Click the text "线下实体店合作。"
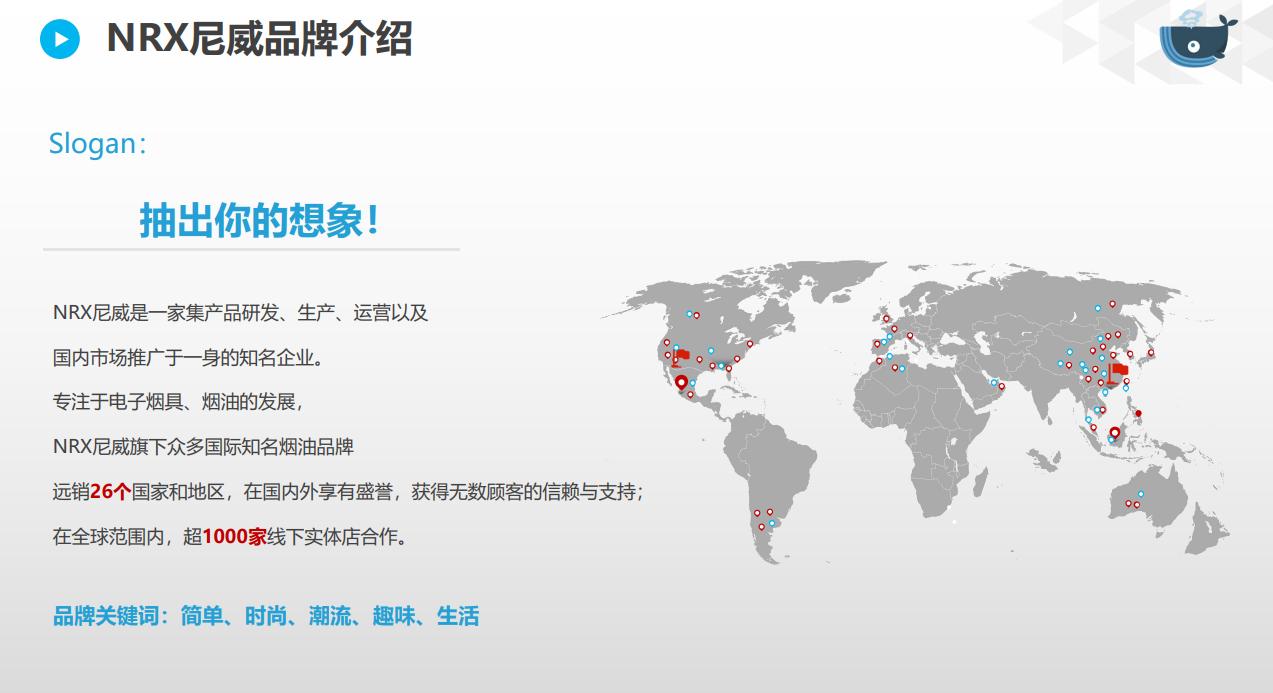The image size is (1273, 693). tap(337, 537)
